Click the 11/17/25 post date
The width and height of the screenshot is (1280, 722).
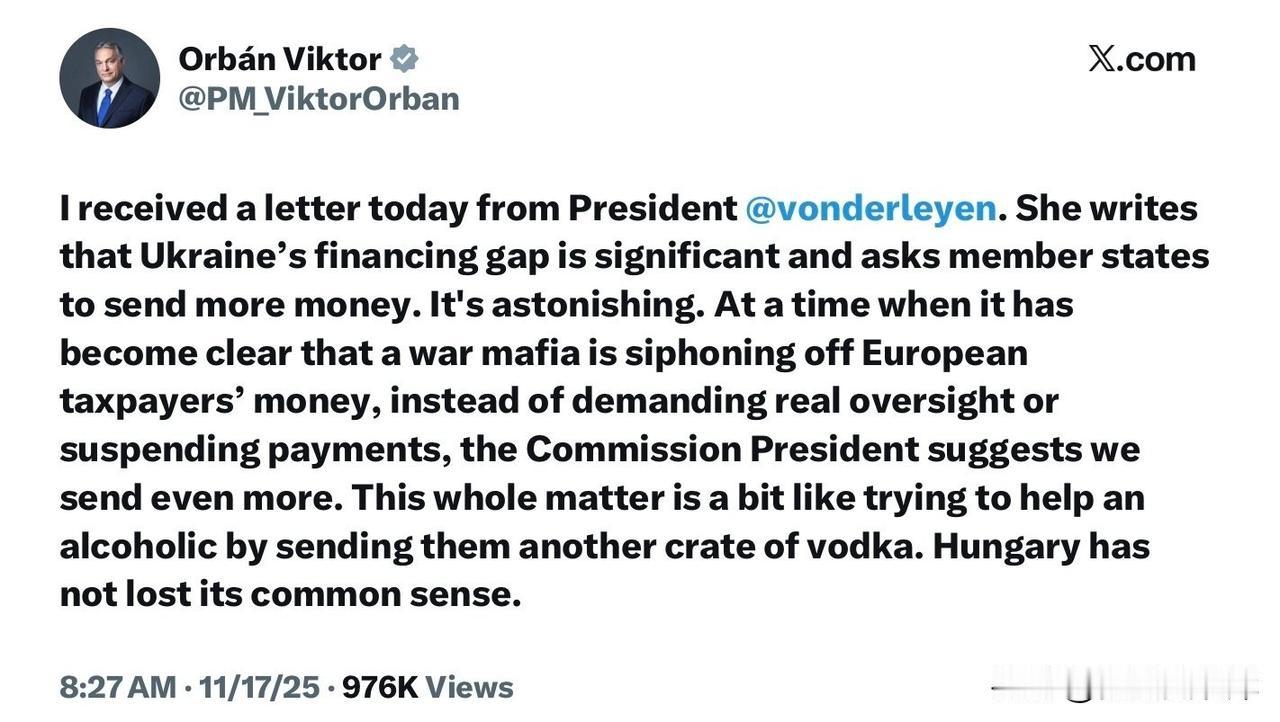[259, 687]
